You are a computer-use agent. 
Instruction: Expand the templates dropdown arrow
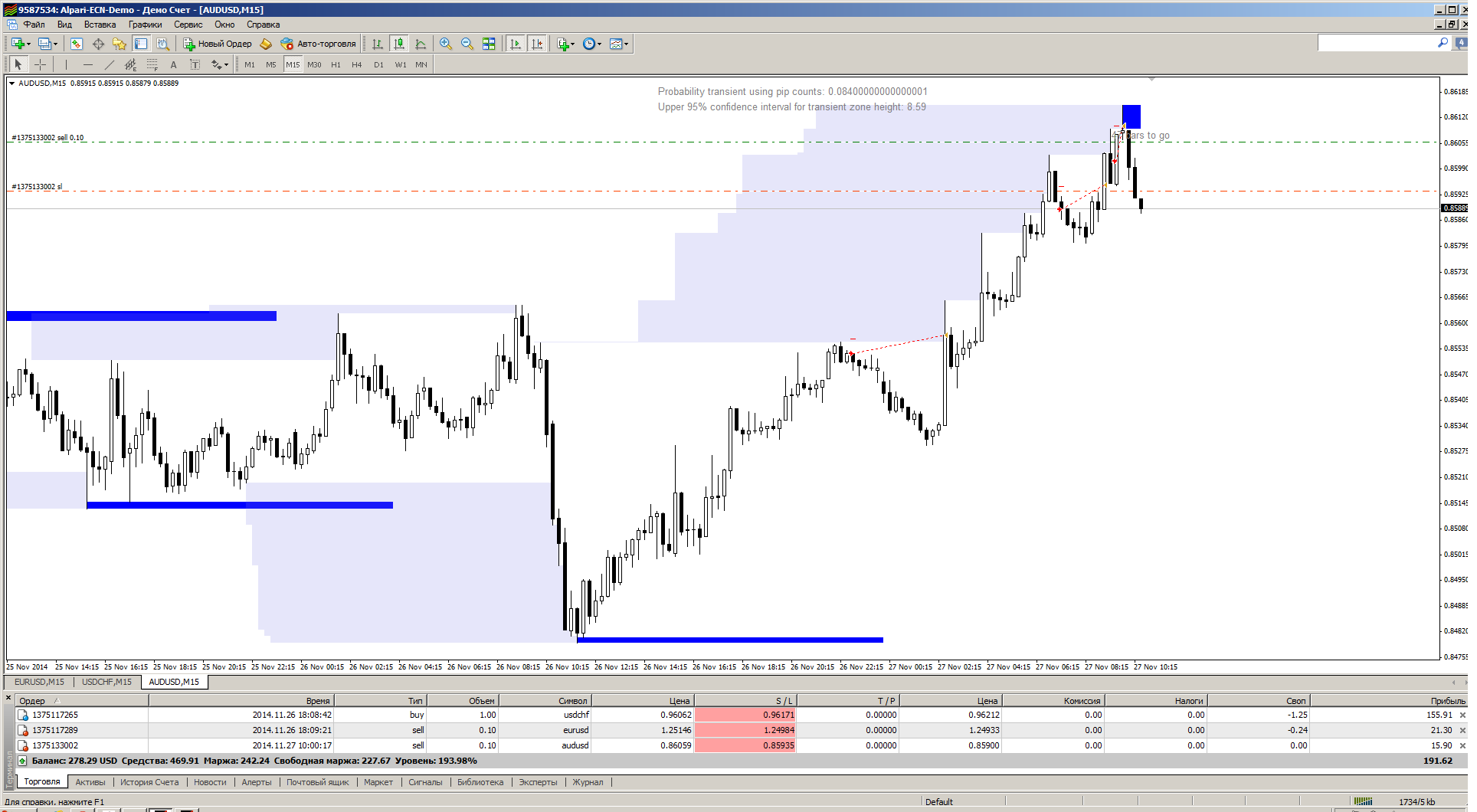click(626, 44)
